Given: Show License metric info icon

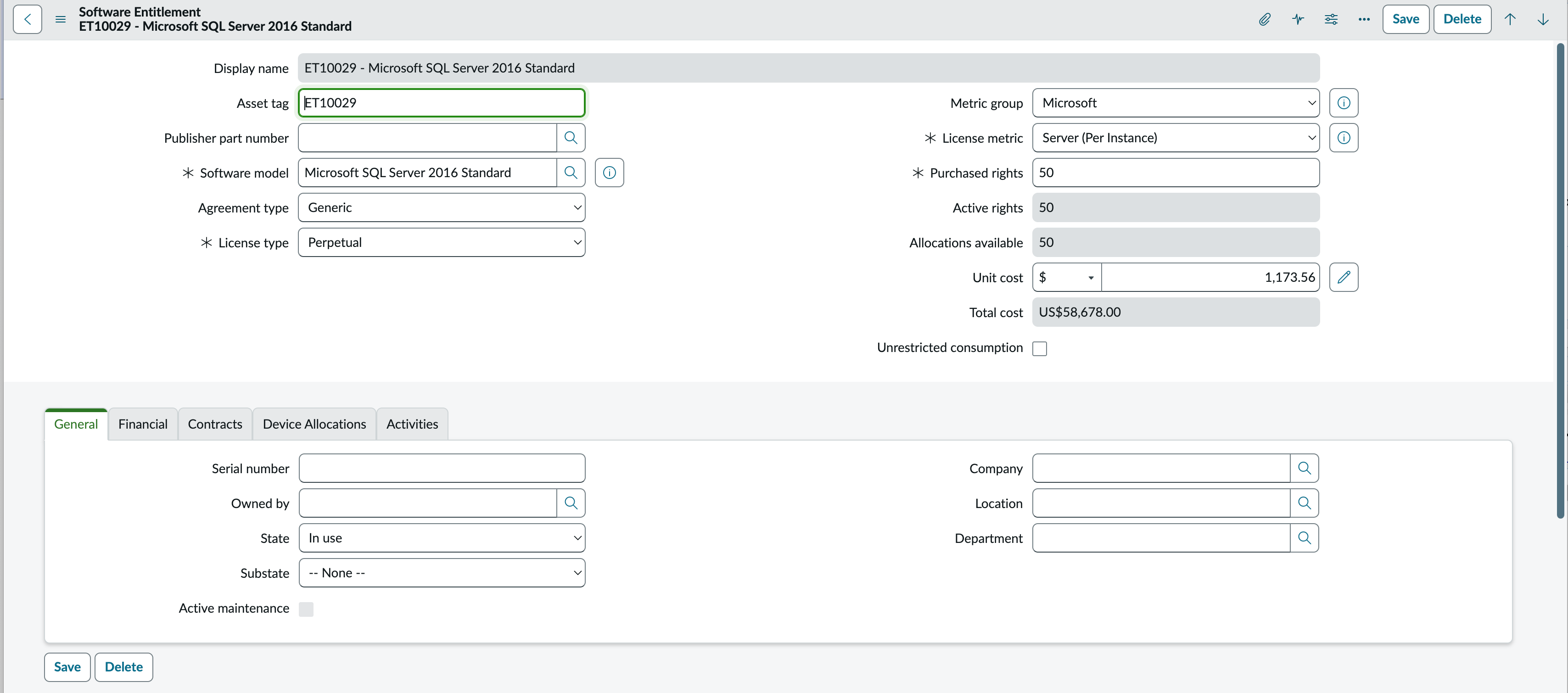Looking at the screenshot, I should pos(1344,138).
